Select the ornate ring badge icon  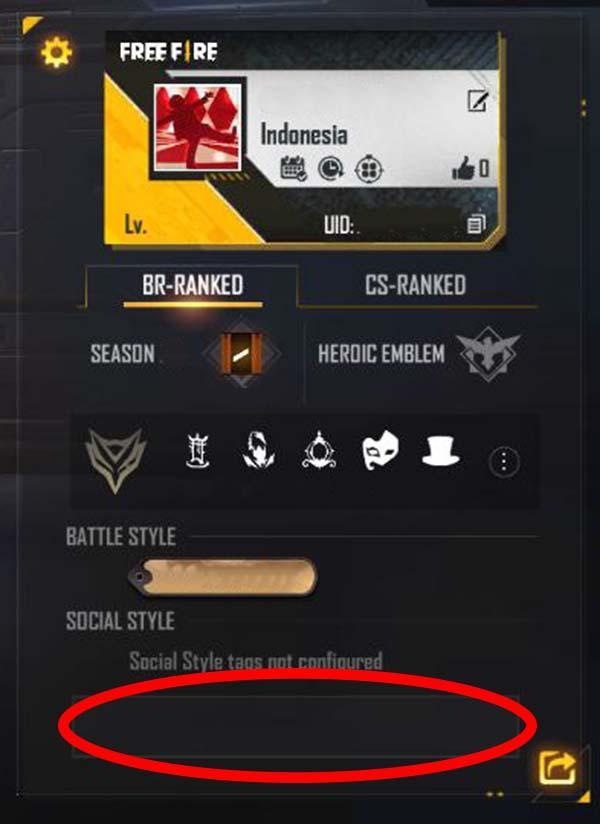coord(319,450)
